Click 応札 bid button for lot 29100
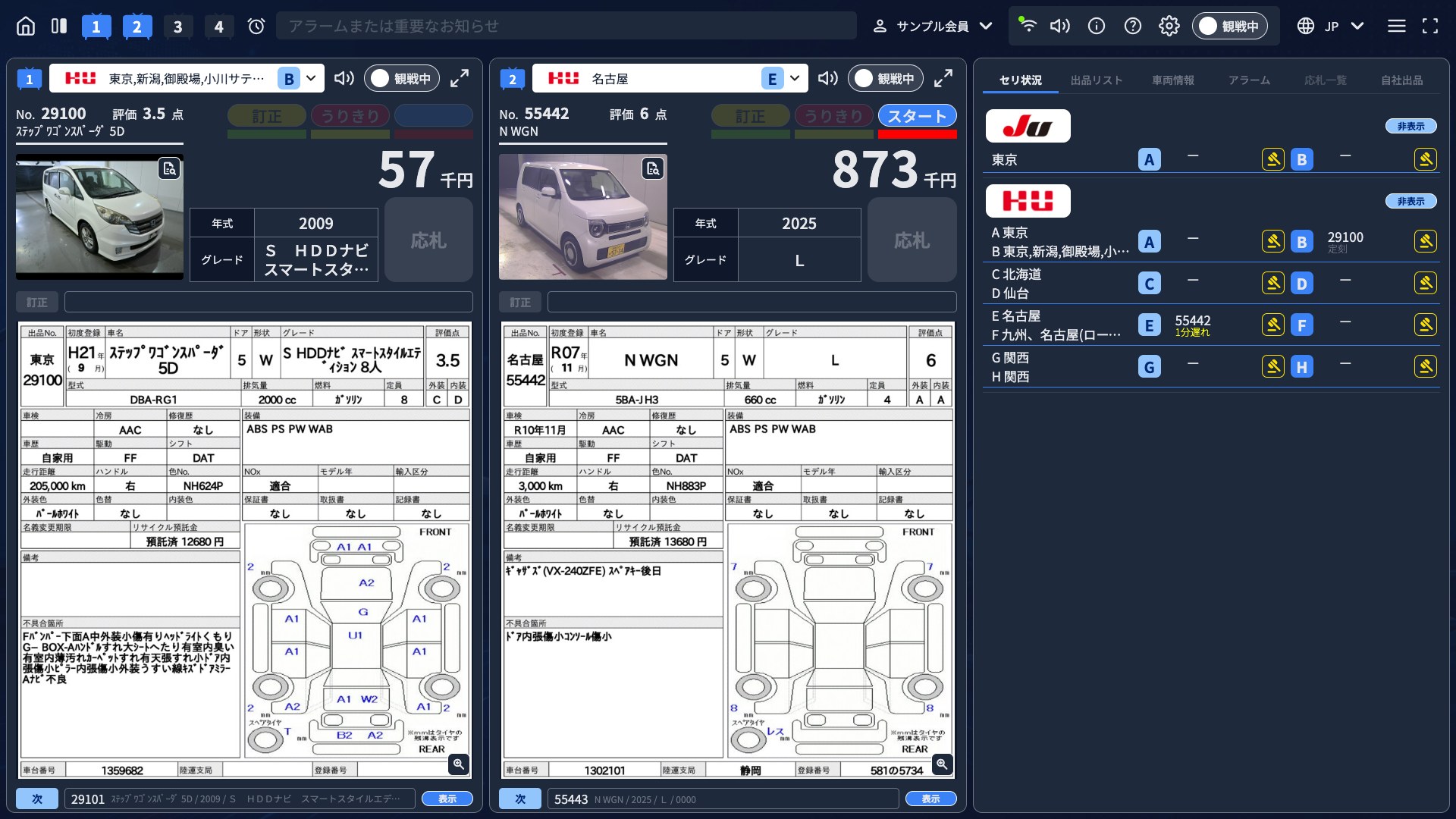The image size is (1456, 819). 428,240
